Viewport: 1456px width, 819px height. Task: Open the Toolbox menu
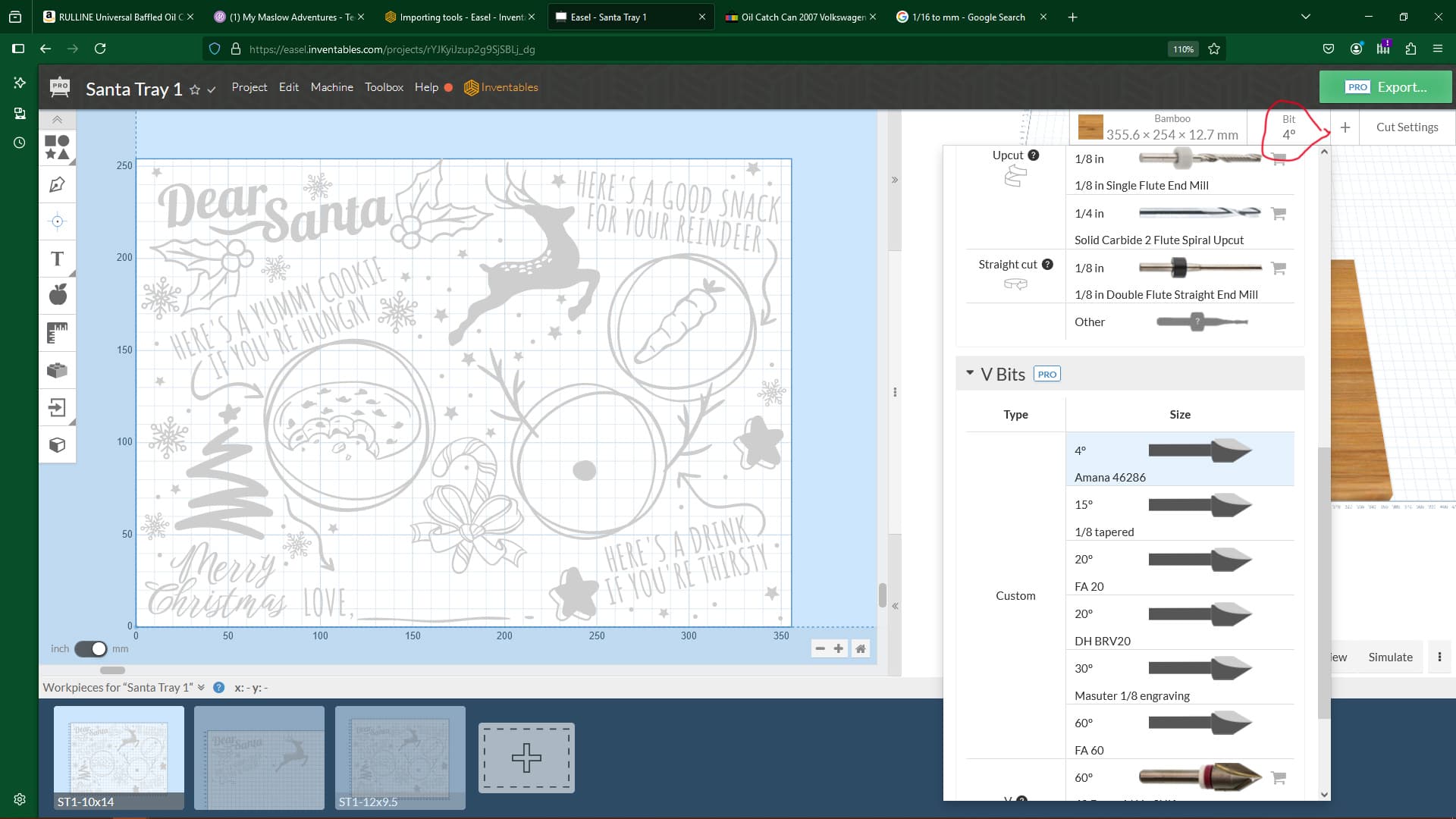click(384, 87)
